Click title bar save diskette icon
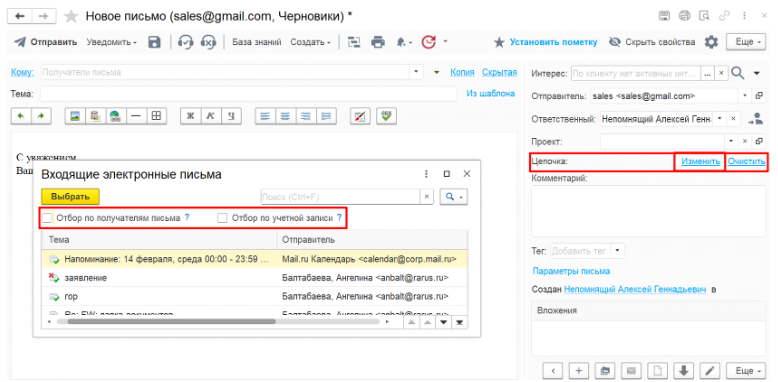This screenshot has width=778, height=382. pos(664,16)
